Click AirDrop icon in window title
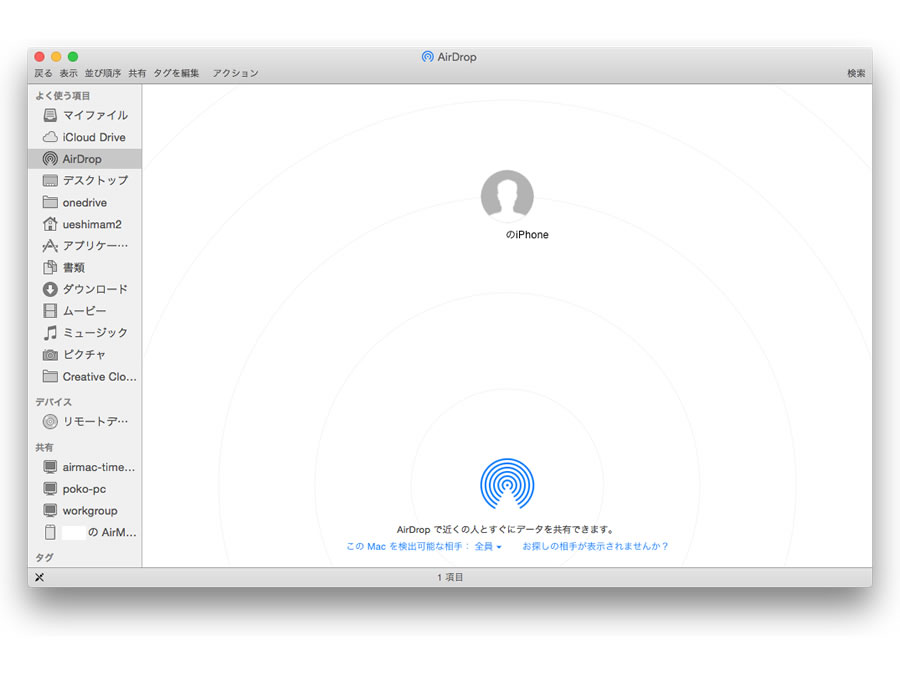This screenshot has height=675, width=900. click(428, 57)
